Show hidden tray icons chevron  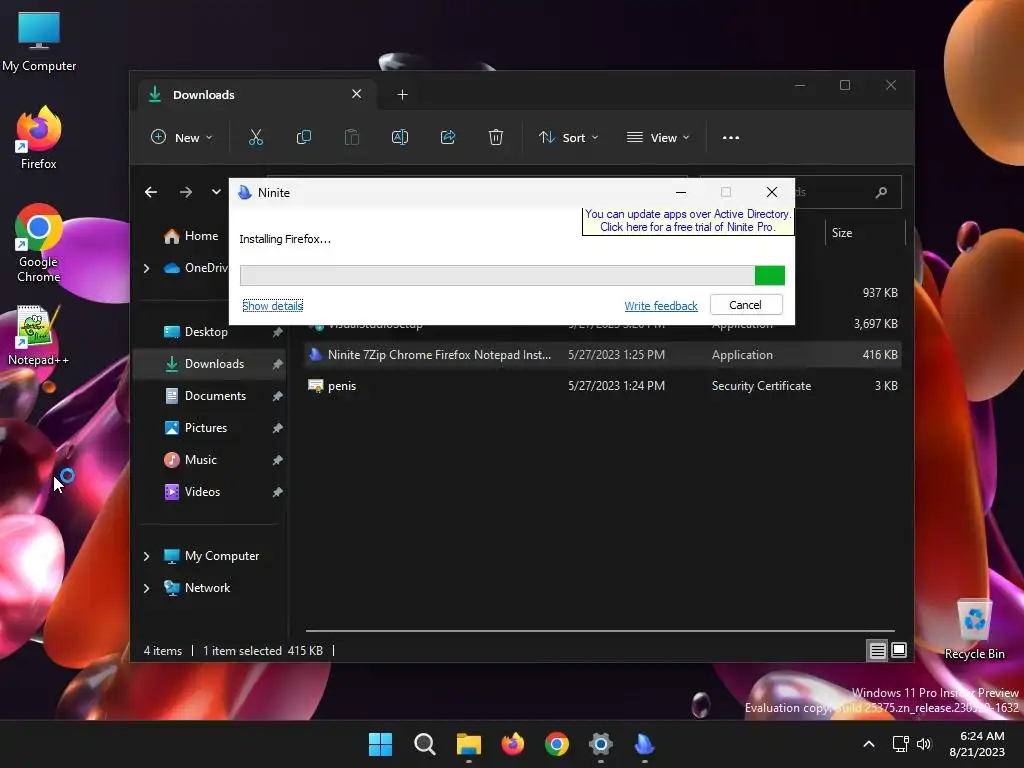(x=869, y=744)
